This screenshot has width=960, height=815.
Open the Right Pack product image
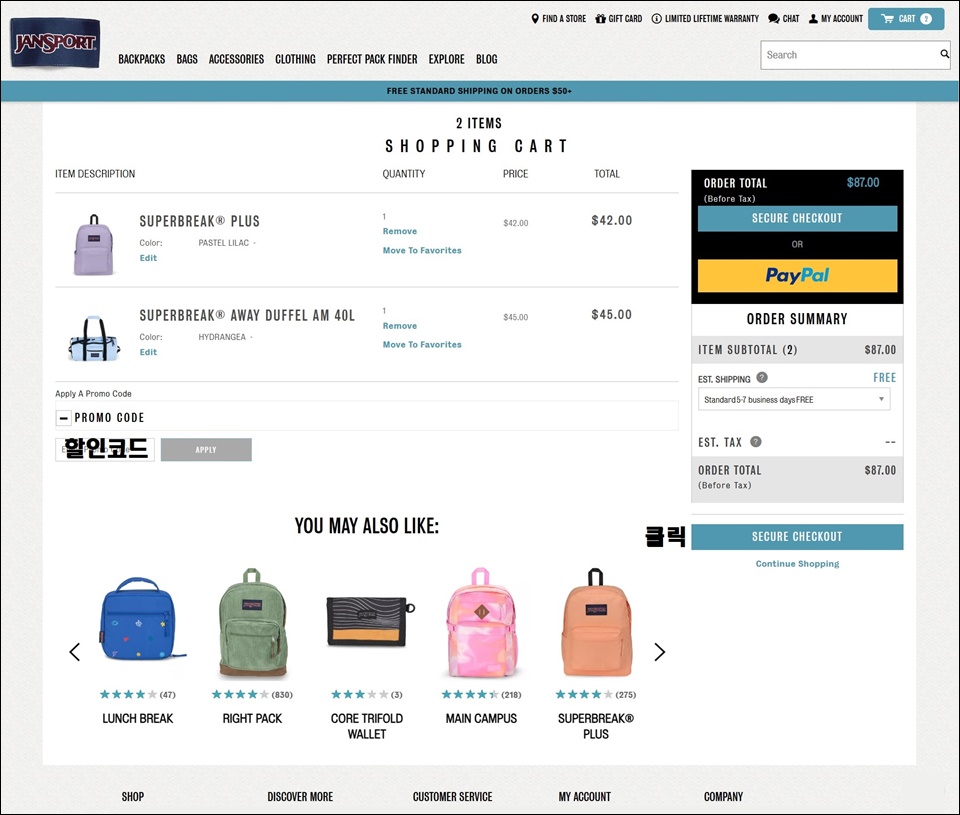coord(252,623)
